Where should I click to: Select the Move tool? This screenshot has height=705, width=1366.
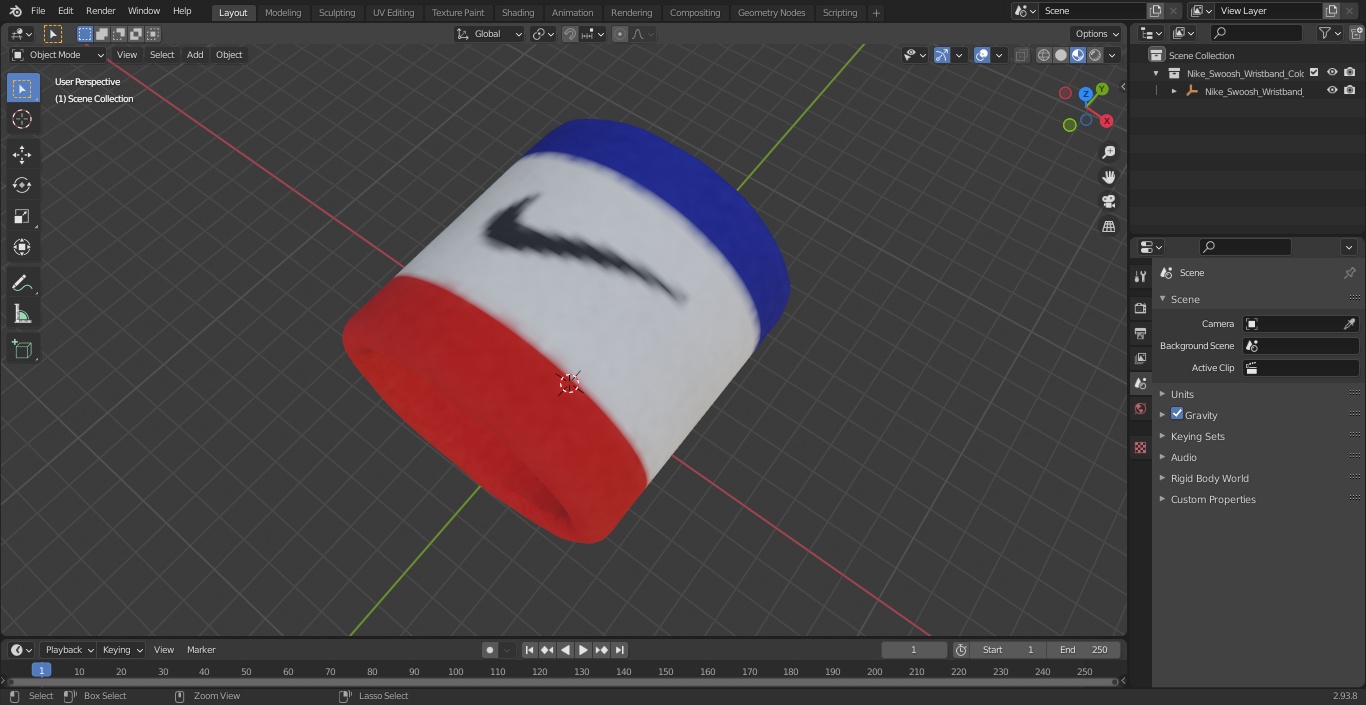click(22, 154)
